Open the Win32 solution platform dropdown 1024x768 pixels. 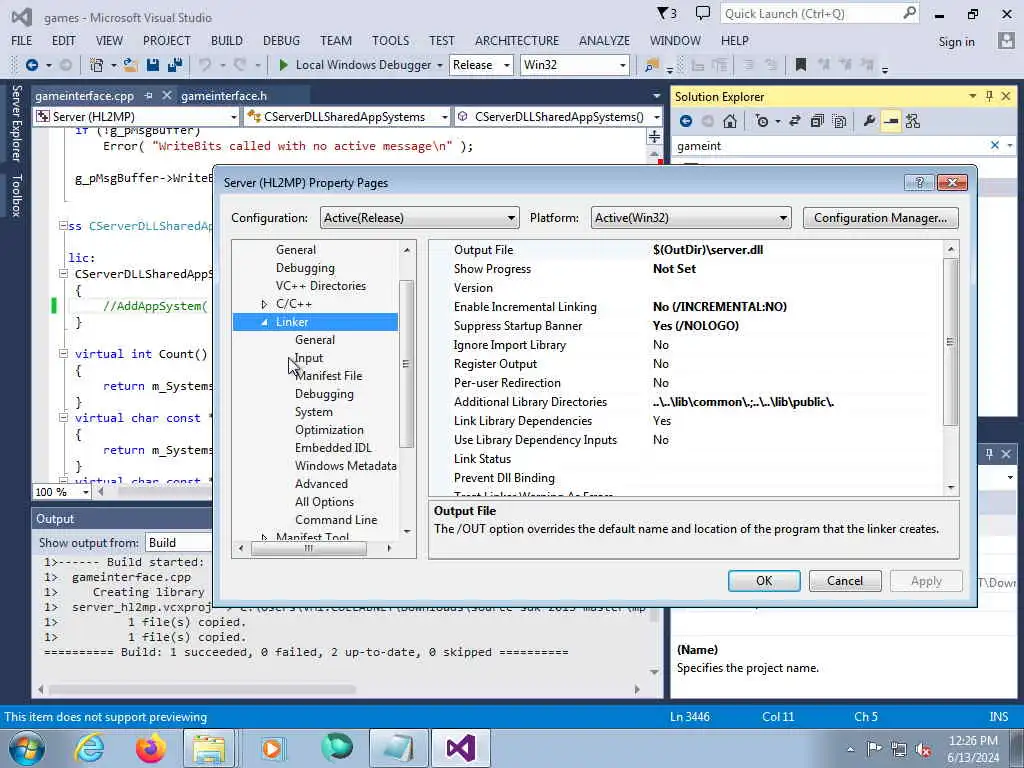575,65
